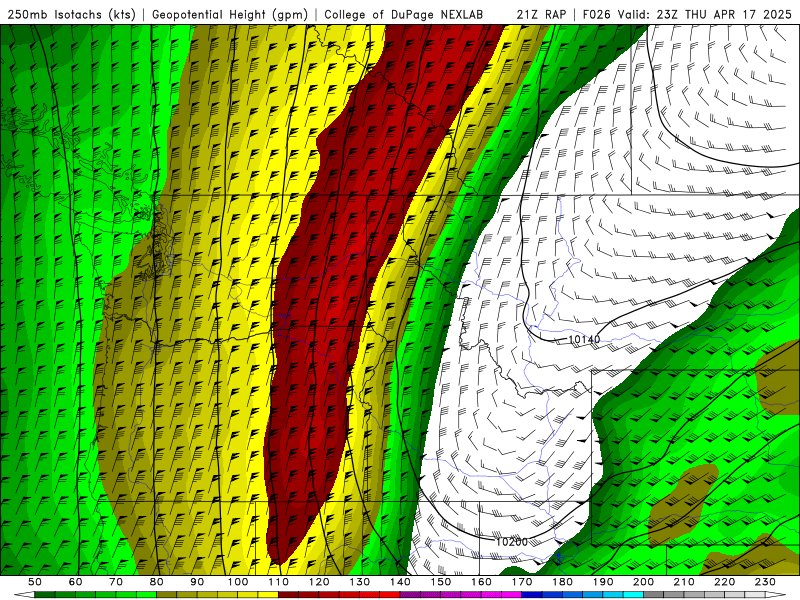Screen dimensions: 800x600
Task: Click the 130 value on the color scale
Action: coord(360,582)
